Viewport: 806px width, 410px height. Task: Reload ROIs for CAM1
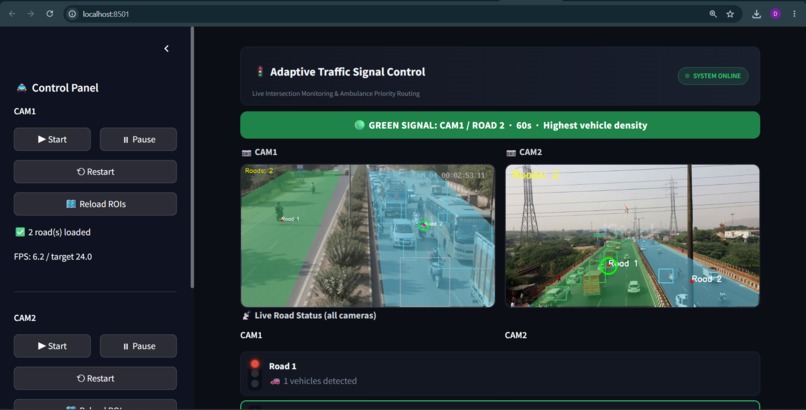click(x=95, y=204)
